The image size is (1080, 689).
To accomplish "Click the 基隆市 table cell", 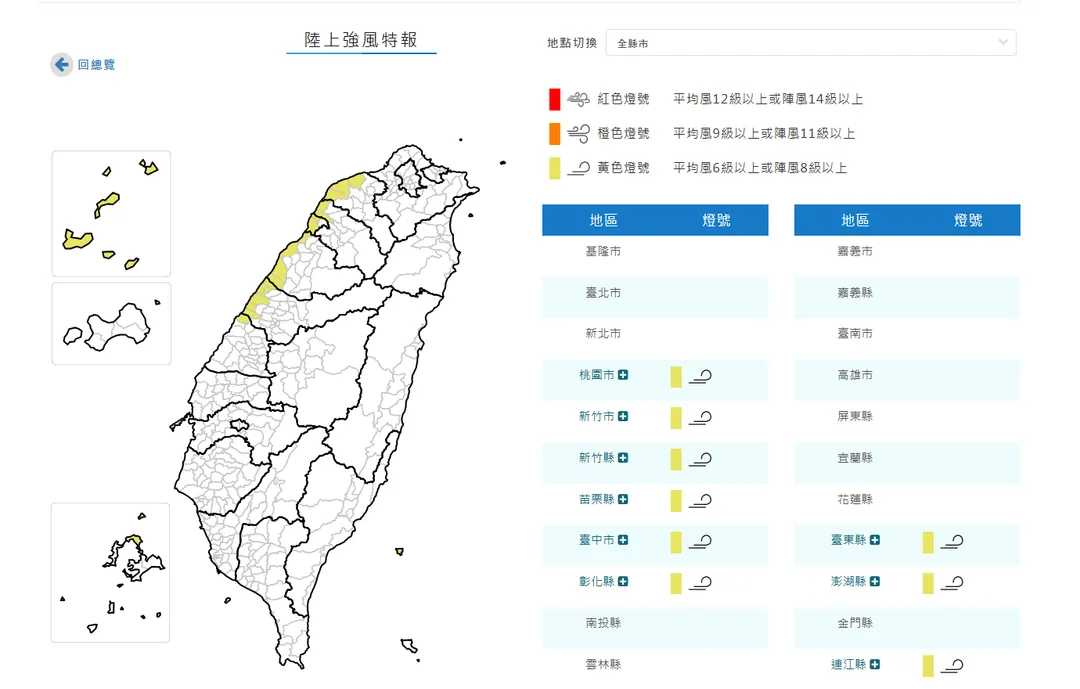I will (603, 251).
